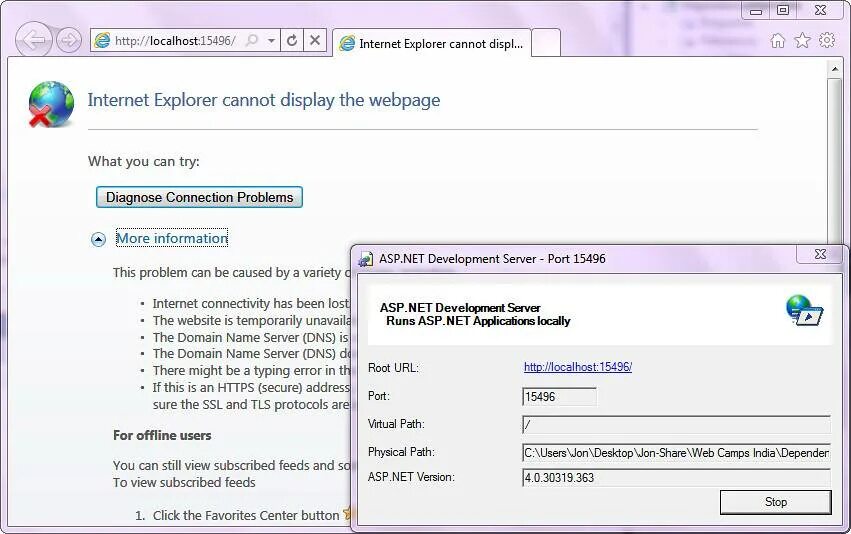Click the ASP.NET Development Server globe logo
Viewport: 851px width, 534px height.
coord(805,310)
